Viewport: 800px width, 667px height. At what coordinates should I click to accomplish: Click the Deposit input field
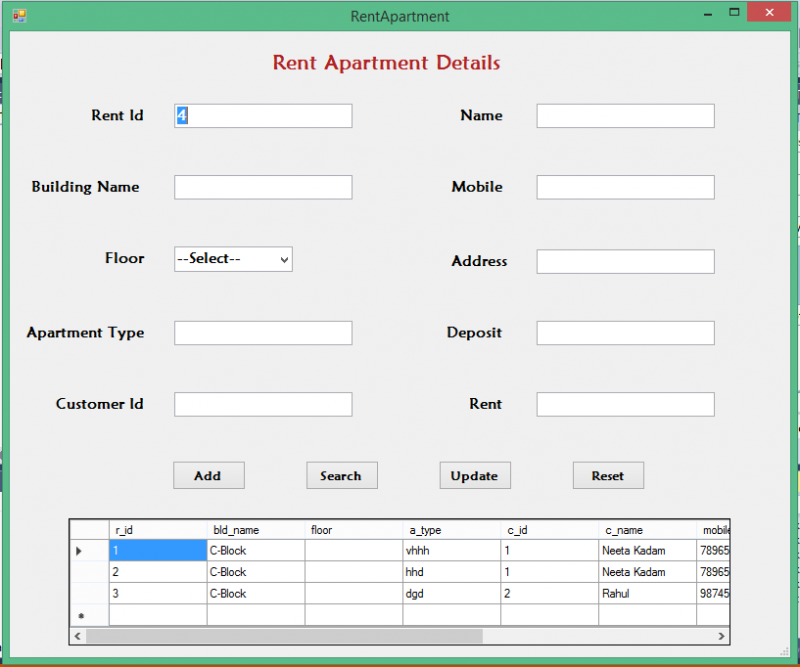[x=625, y=333]
